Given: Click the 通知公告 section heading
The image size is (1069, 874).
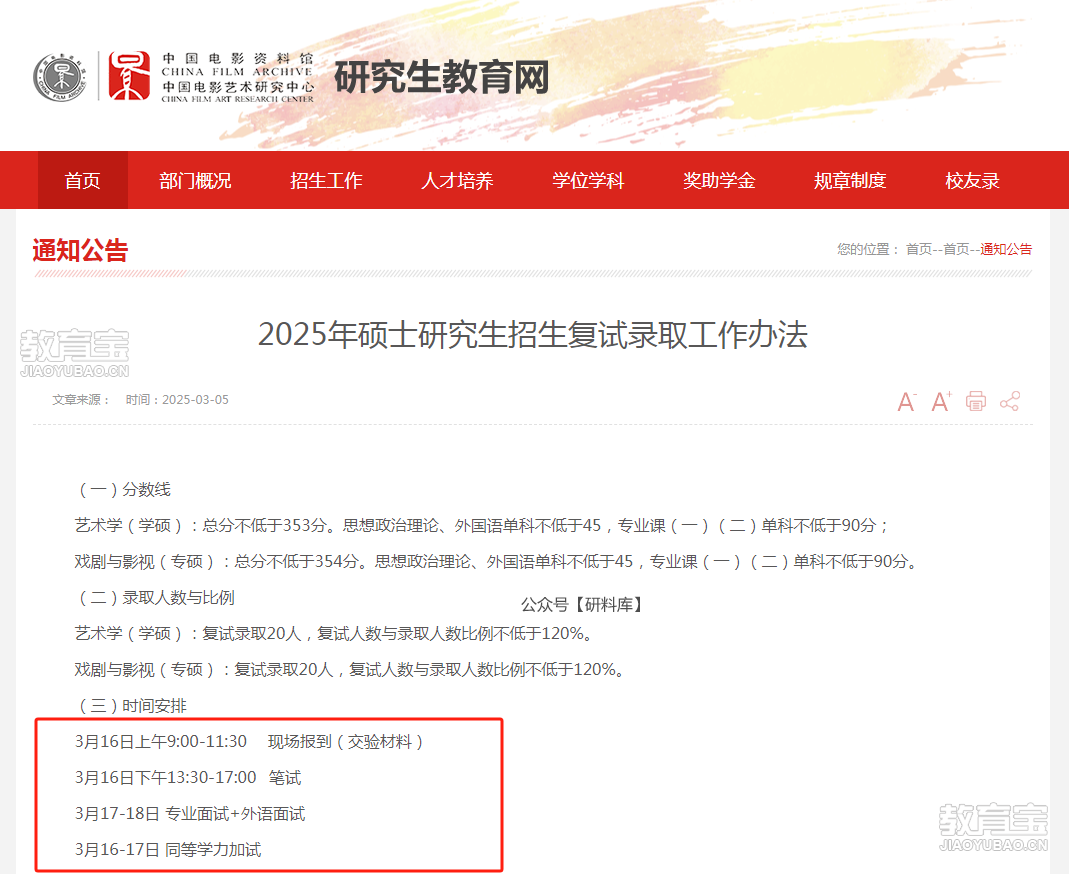Looking at the screenshot, I should point(80,250).
